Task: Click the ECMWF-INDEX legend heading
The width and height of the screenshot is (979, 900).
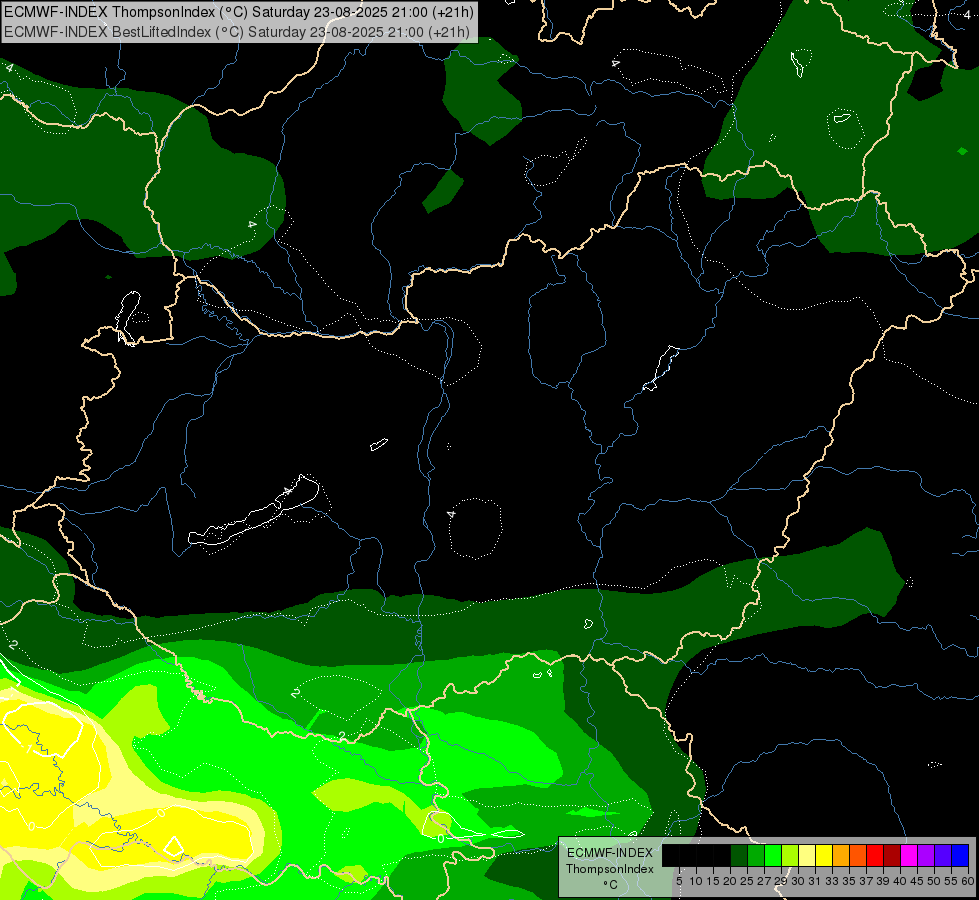Action: pyautogui.click(x=610, y=853)
